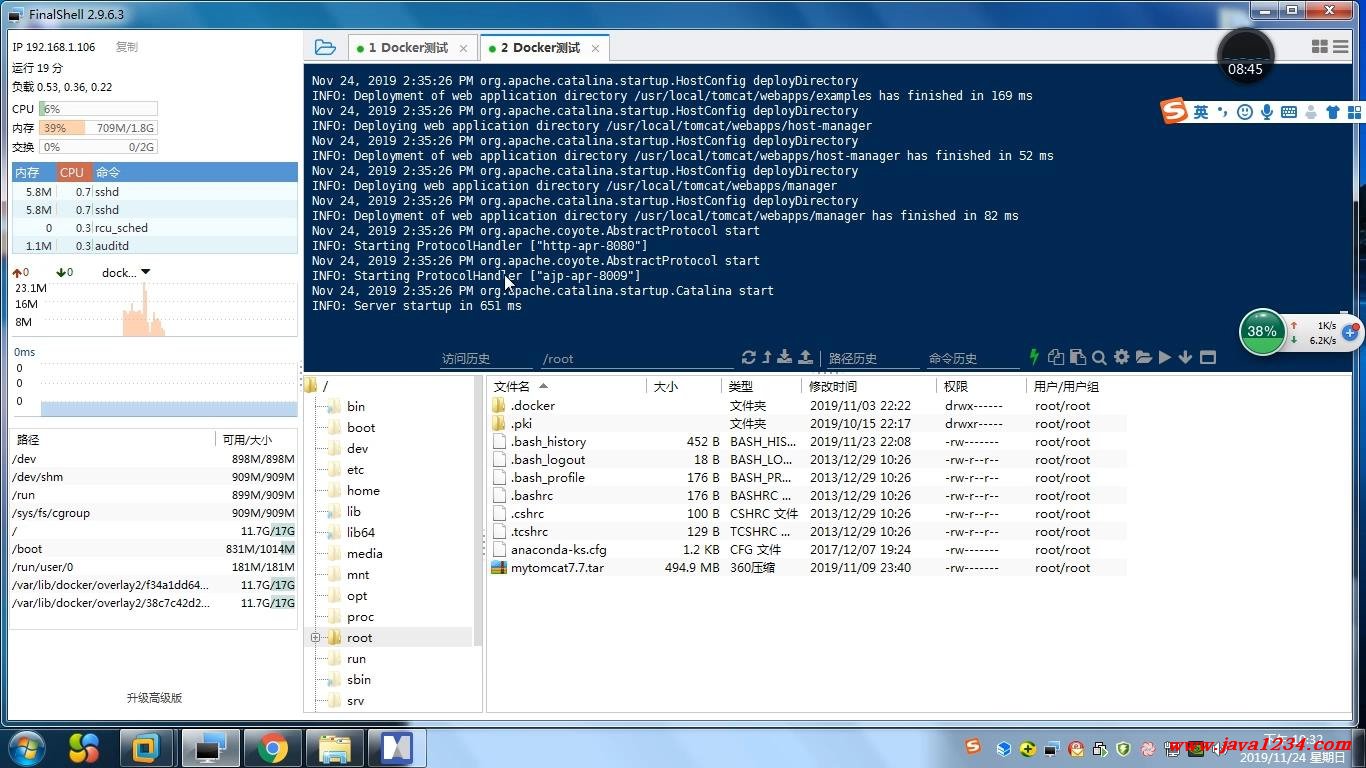Click Sogou input icon in system tray
The height and width of the screenshot is (768, 1366).
tap(973, 746)
